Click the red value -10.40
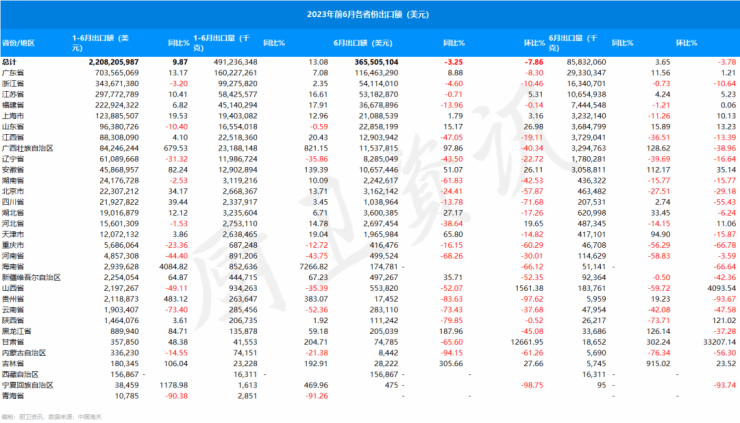 pyautogui.click(x=177, y=127)
